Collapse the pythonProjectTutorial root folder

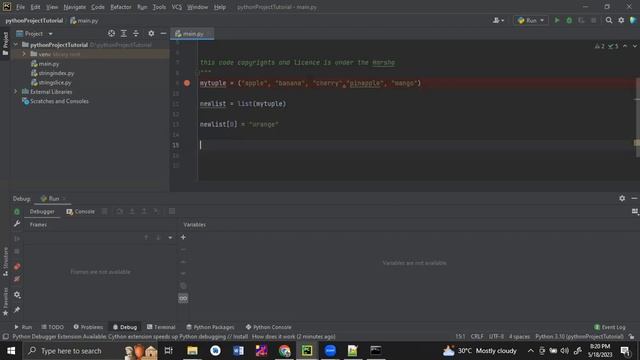click(16, 44)
